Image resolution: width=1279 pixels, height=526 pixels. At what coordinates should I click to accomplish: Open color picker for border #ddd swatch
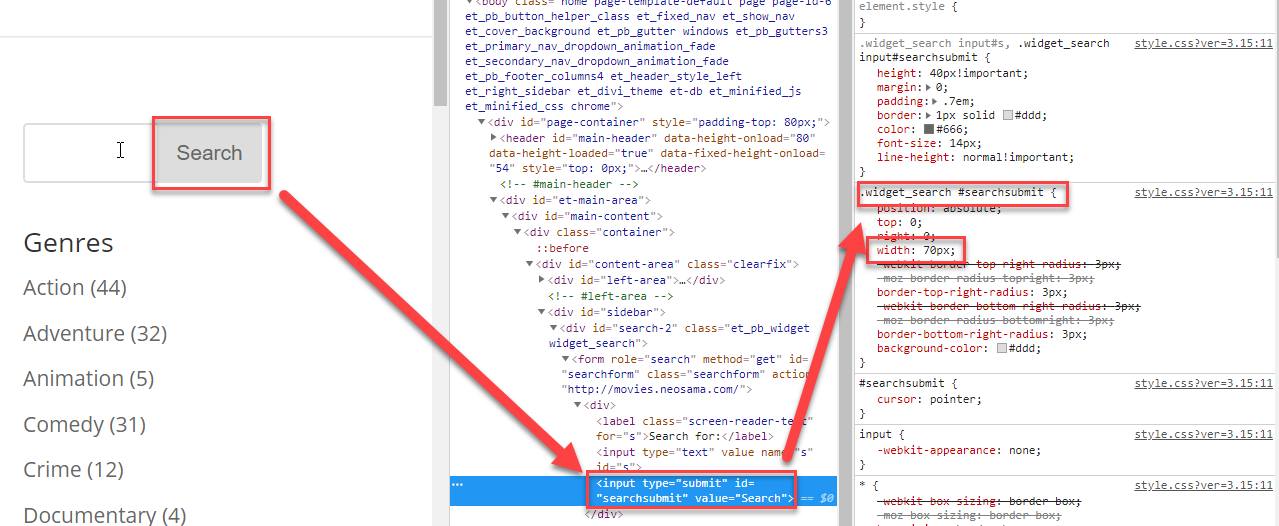pyautogui.click(x=1008, y=115)
